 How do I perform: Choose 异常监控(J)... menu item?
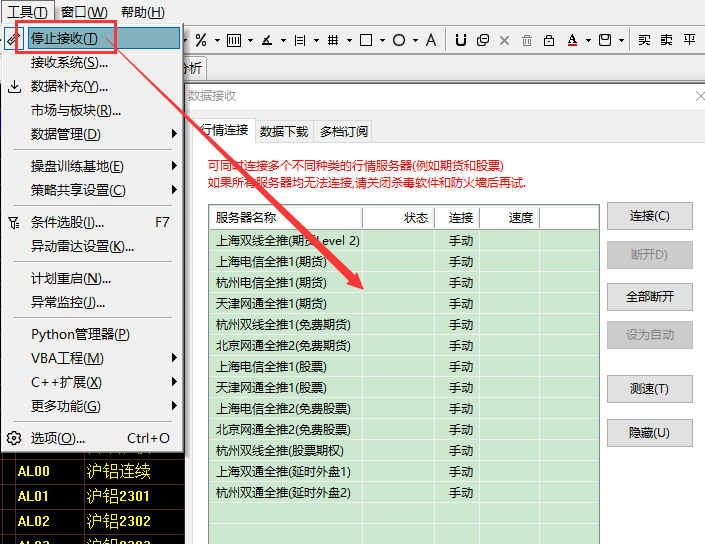click(92, 303)
